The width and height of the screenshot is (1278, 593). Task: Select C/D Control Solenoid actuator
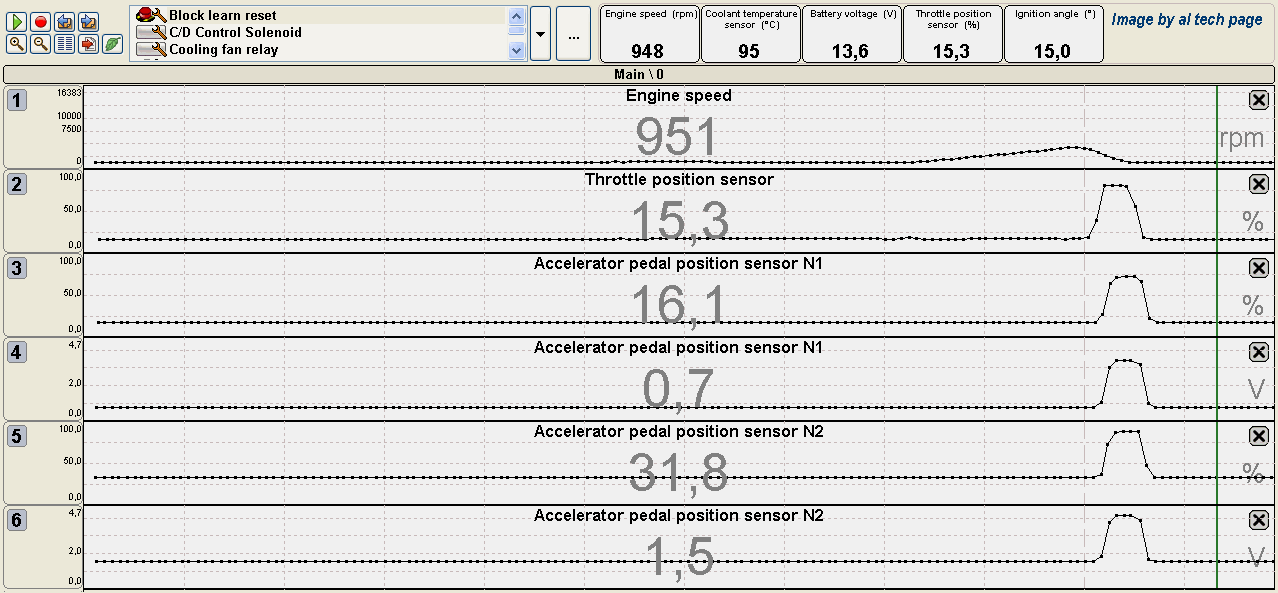[235, 32]
